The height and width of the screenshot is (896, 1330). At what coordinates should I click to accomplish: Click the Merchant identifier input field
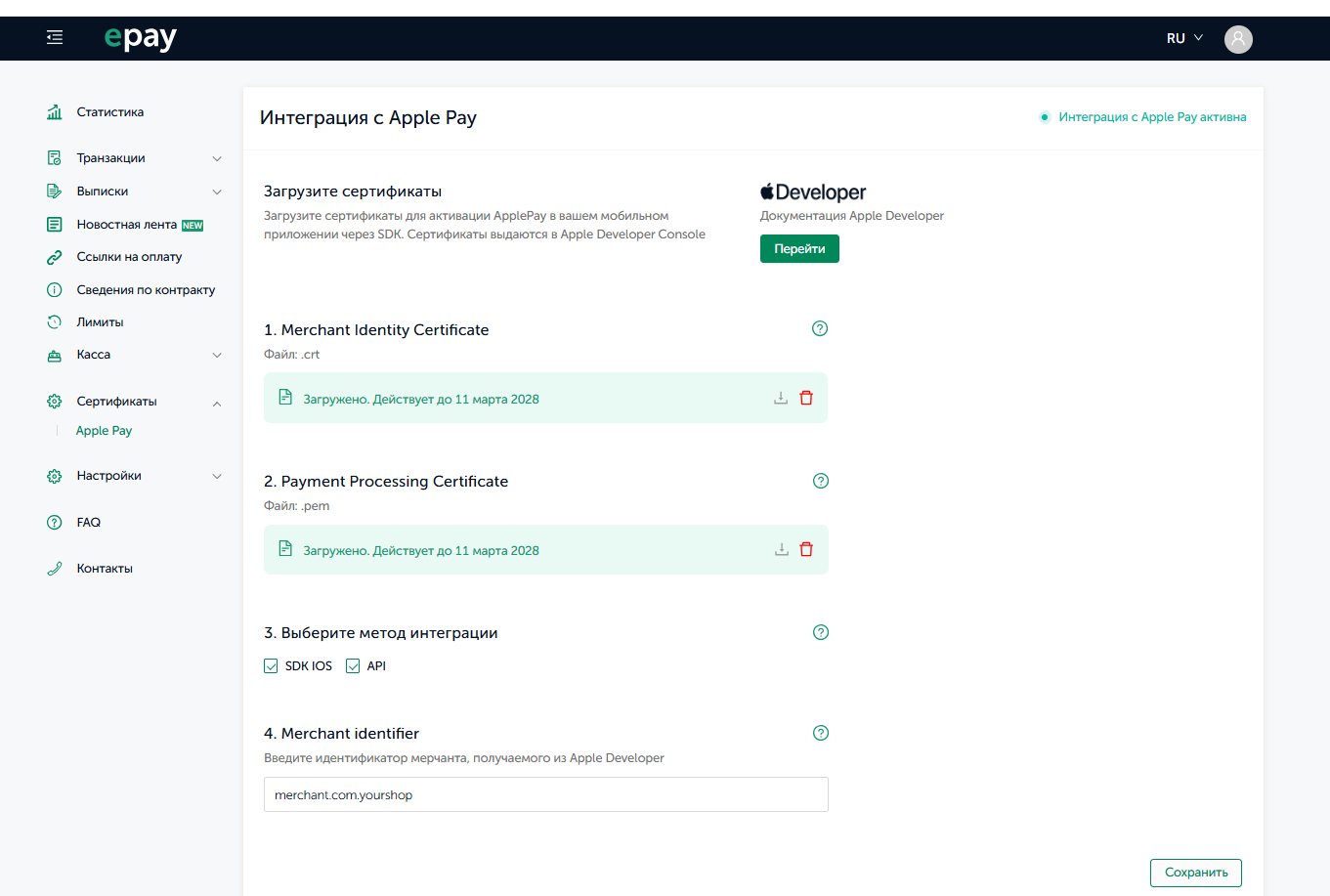546,794
